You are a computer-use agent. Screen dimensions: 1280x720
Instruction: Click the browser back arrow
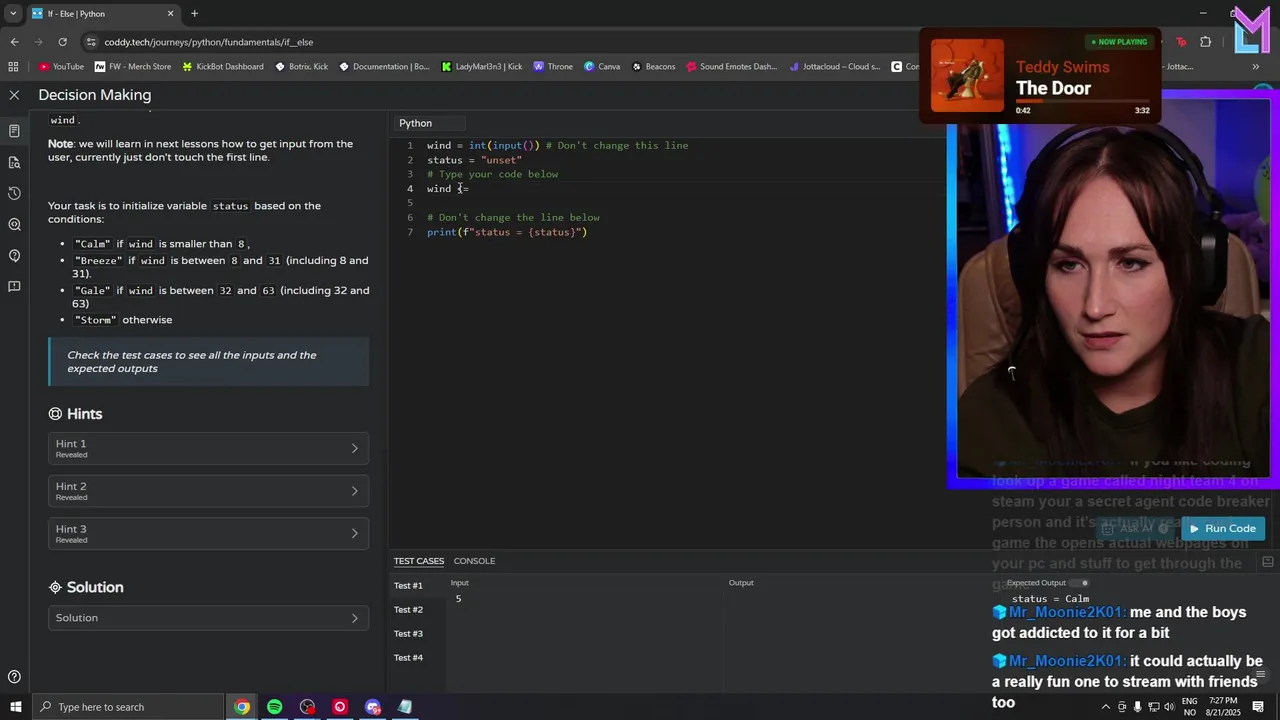(x=14, y=42)
